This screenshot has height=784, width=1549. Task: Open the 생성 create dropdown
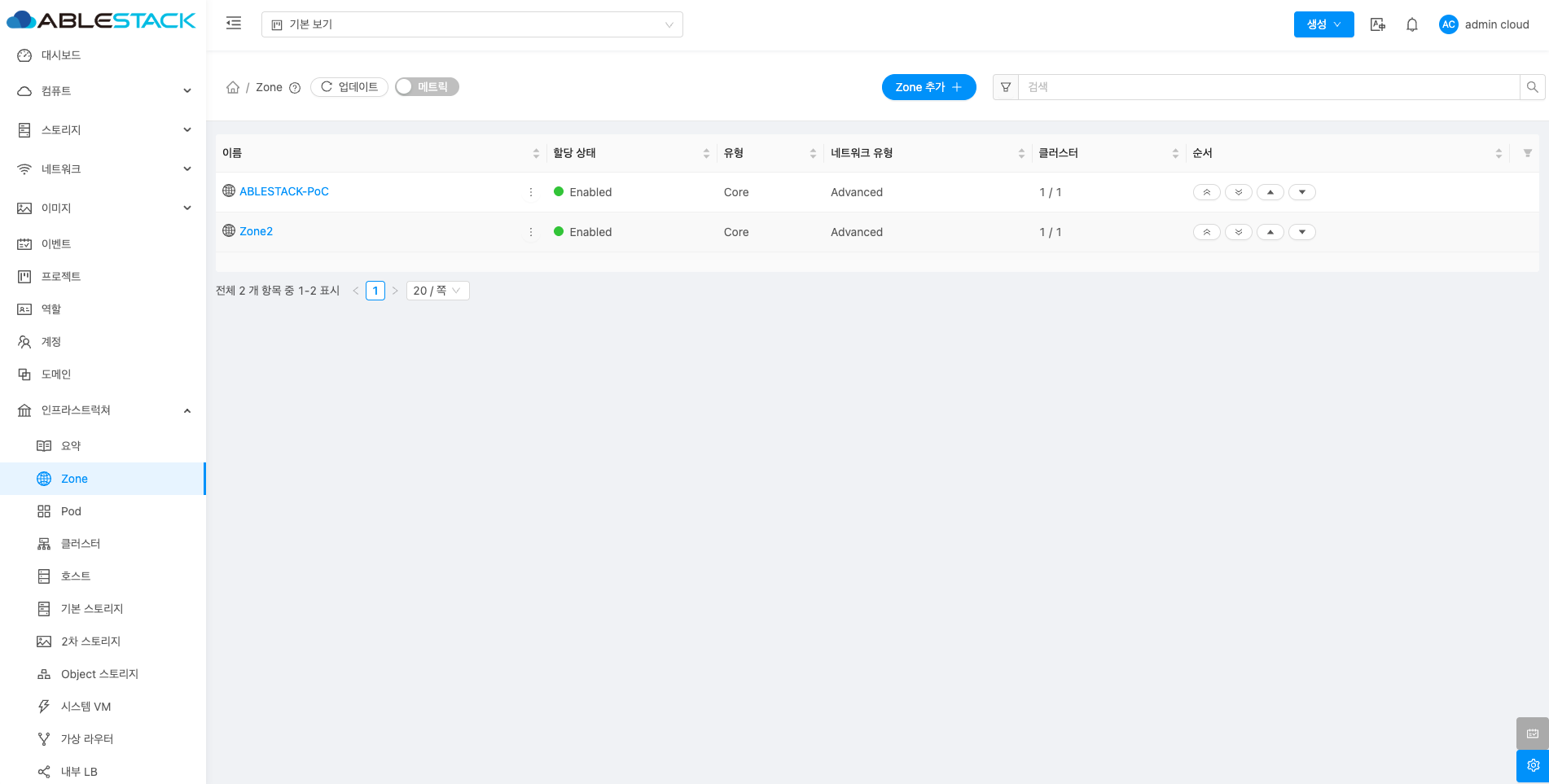pos(1323,24)
